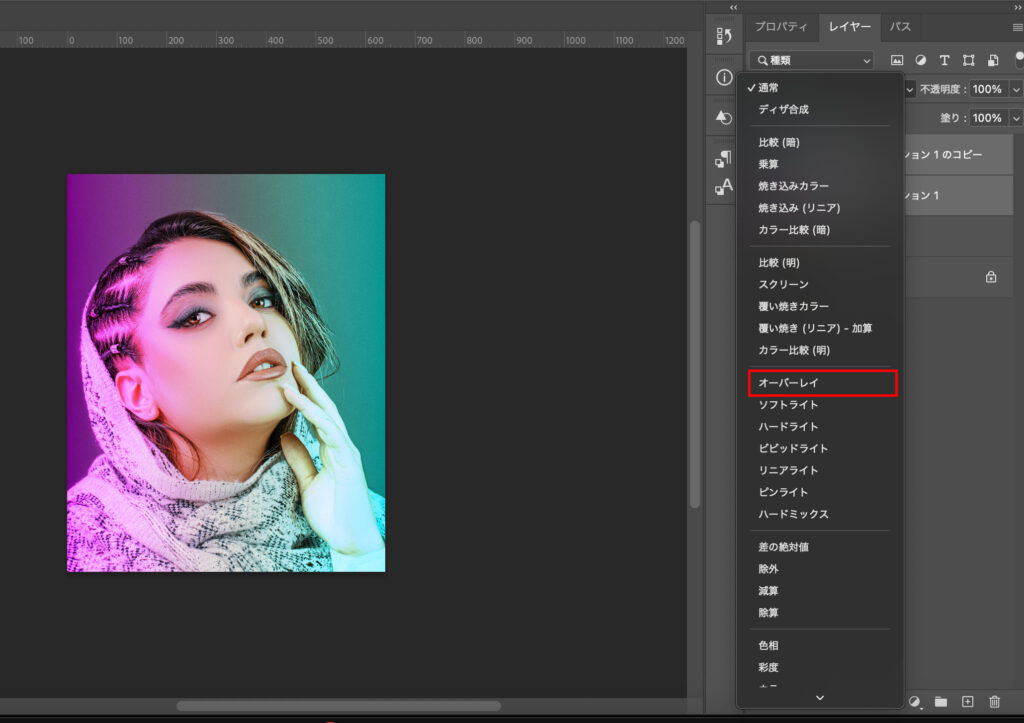Open the Info panel icon

tap(723, 77)
